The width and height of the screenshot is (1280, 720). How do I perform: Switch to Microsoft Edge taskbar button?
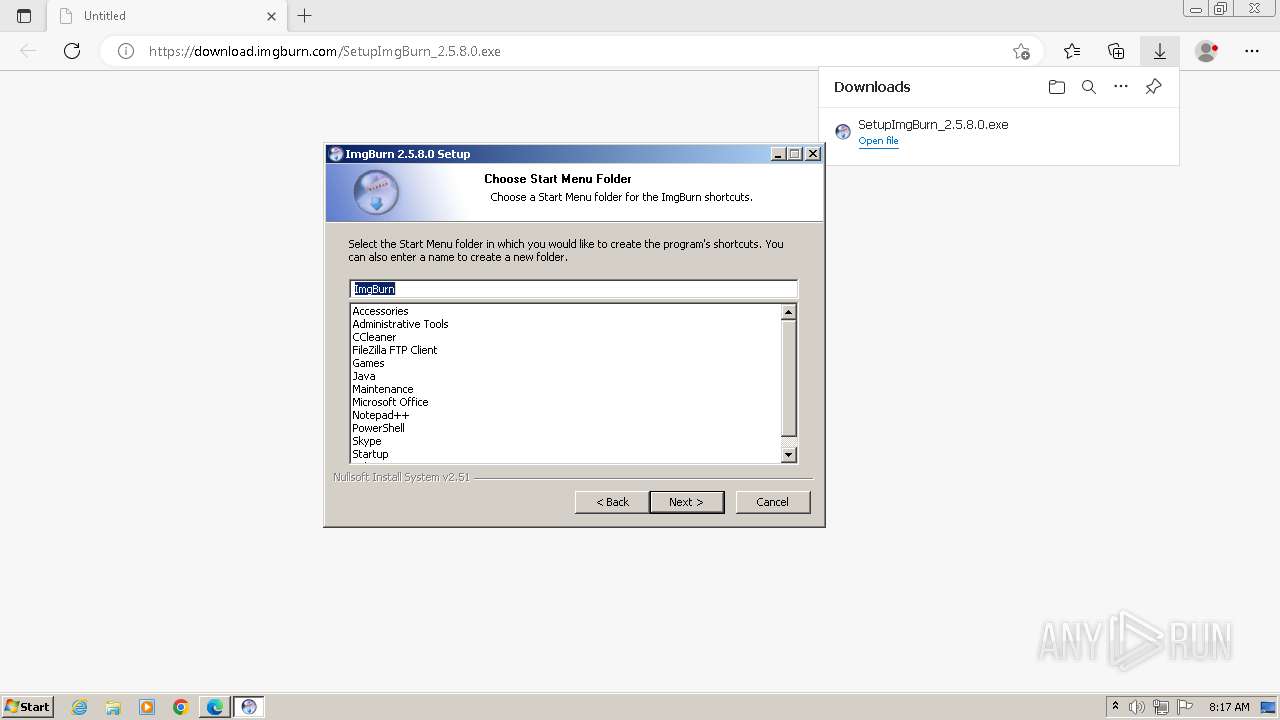pos(215,707)
